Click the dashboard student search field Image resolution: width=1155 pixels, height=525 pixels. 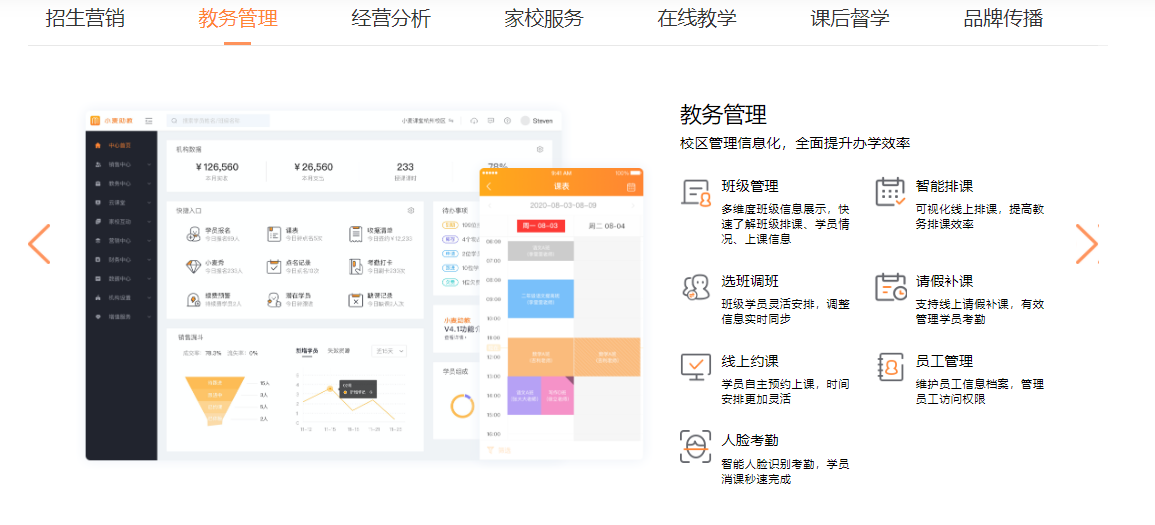click(218, 121)
